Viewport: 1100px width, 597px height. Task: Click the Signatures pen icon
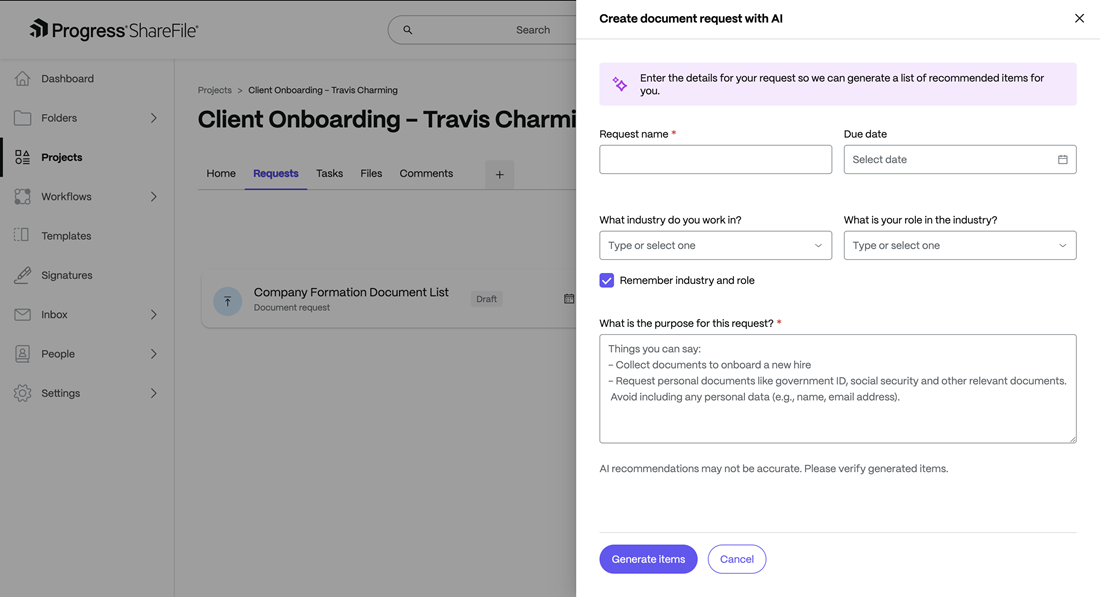pos(22,275)
